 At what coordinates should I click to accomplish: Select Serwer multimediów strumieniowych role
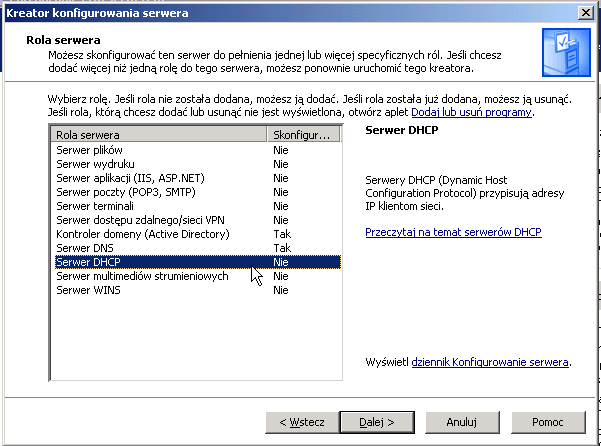(196, 276)
